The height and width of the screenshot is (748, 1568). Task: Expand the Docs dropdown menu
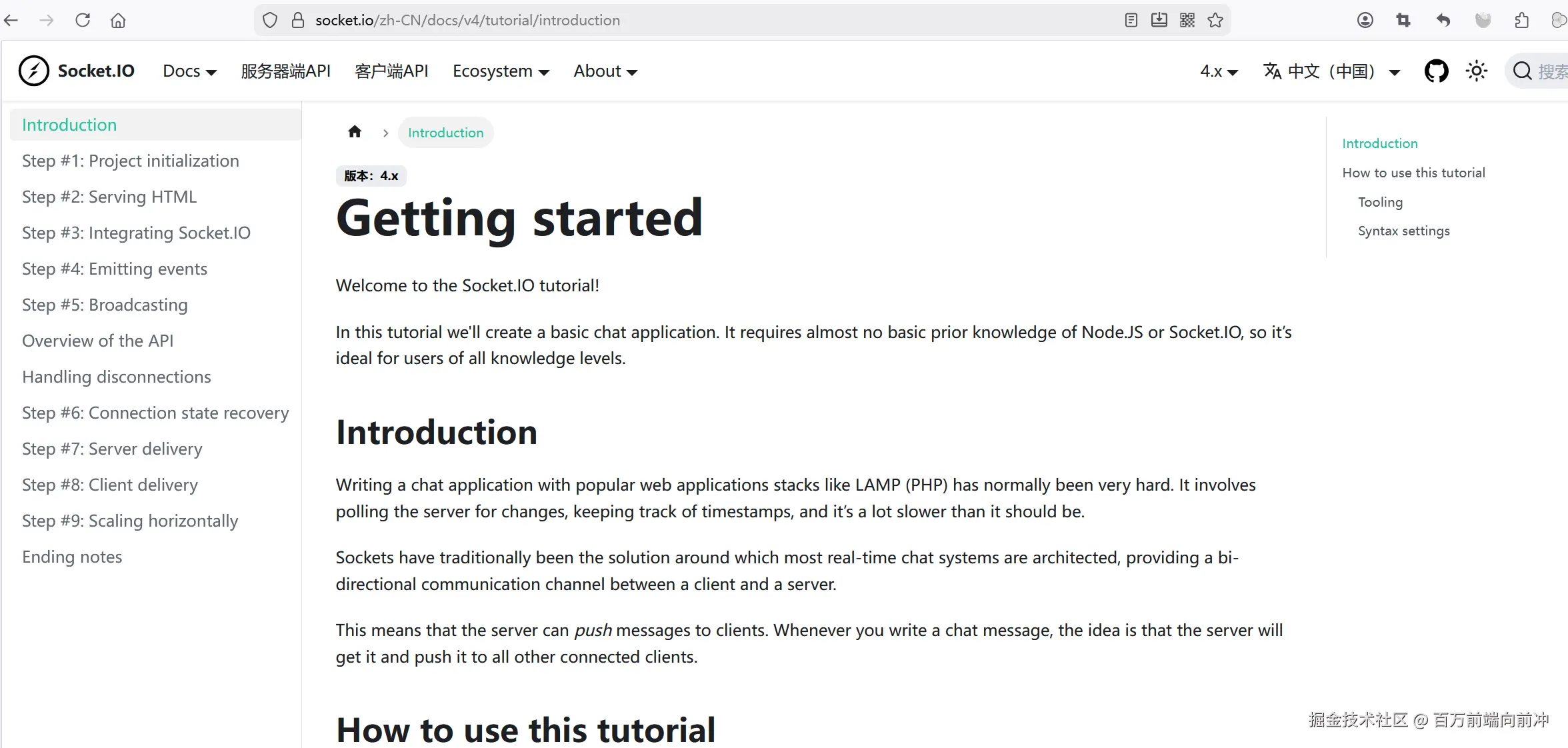[189, 71]
